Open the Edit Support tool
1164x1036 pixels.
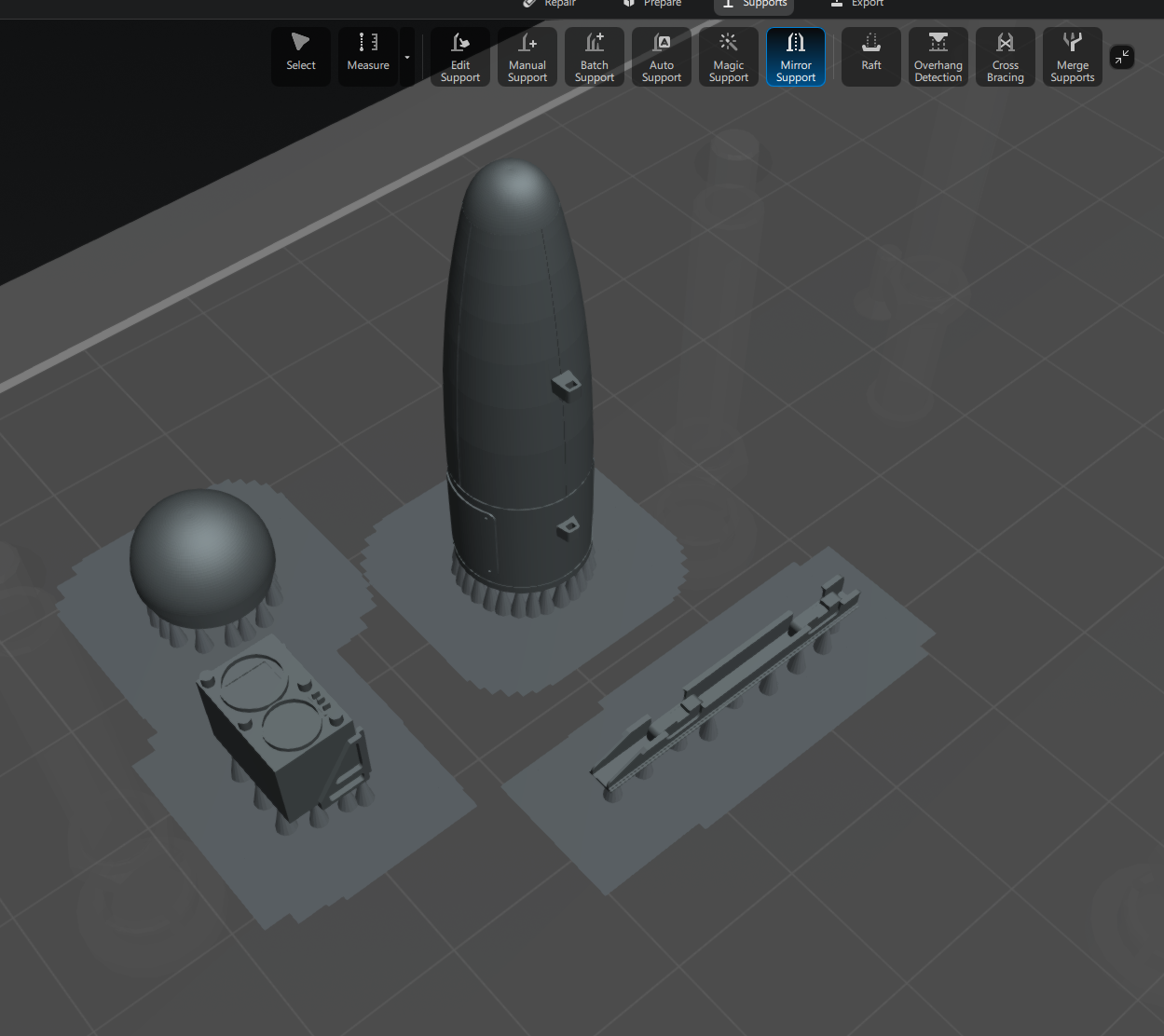point(460,57)
